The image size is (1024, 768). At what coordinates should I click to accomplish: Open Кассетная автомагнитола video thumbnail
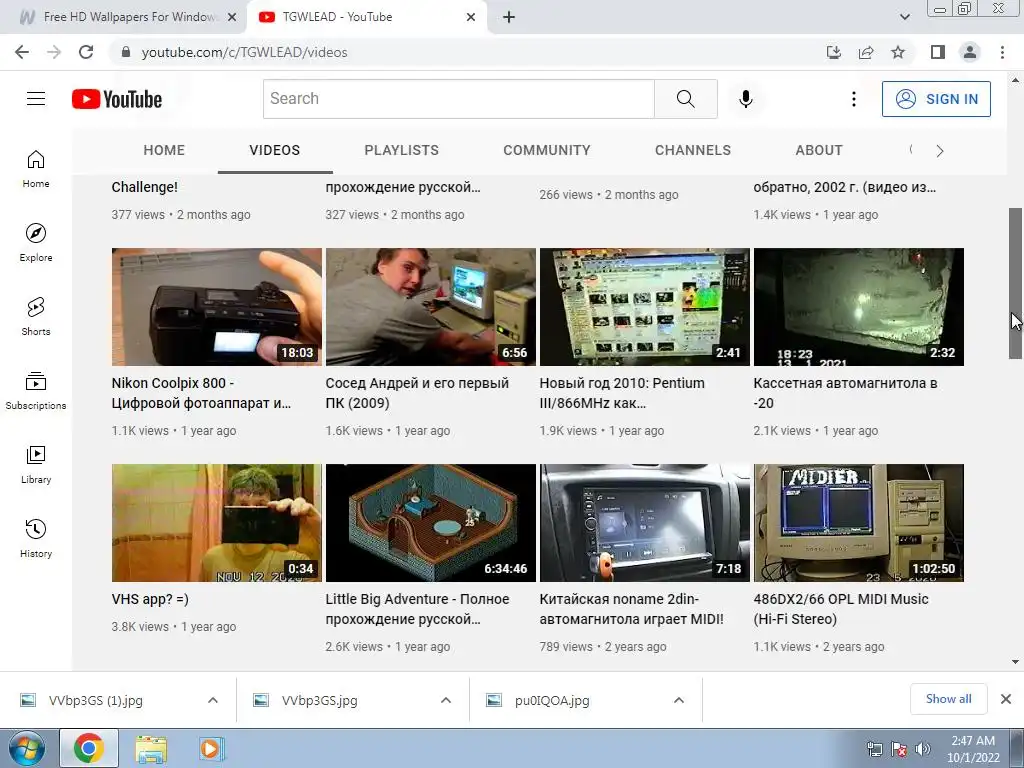point(859,307)
